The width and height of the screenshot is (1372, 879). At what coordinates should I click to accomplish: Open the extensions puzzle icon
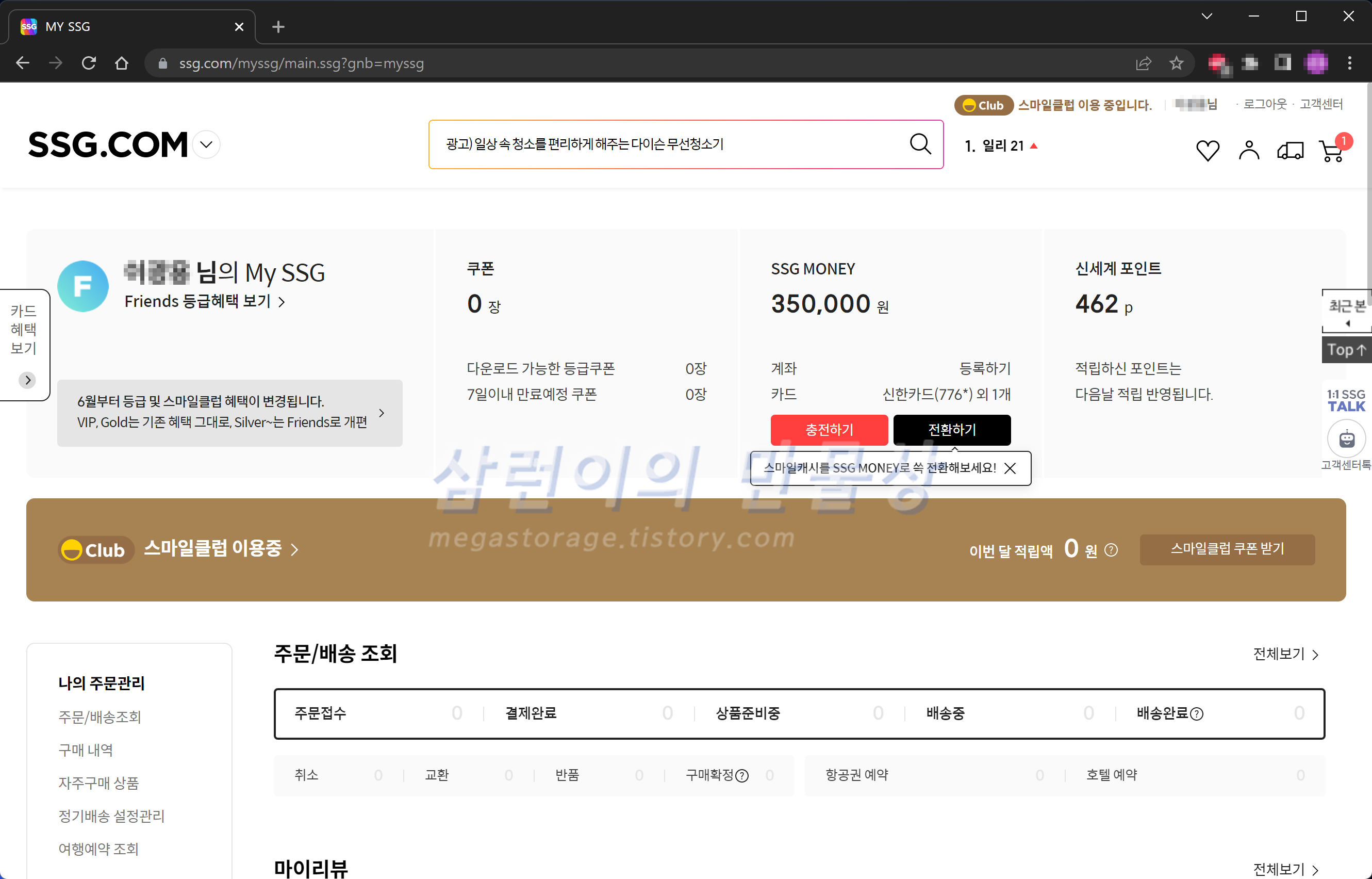tap(1250, 63)
